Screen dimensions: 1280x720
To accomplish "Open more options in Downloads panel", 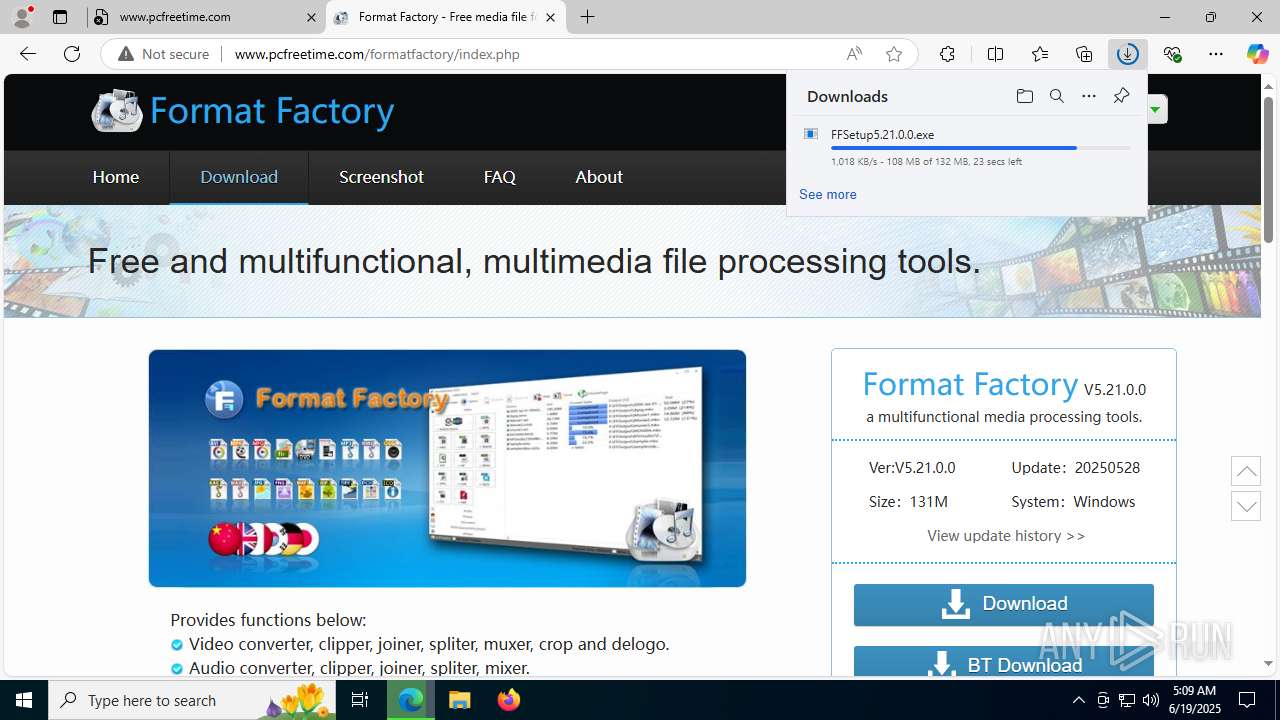I will coord(1089,96).
